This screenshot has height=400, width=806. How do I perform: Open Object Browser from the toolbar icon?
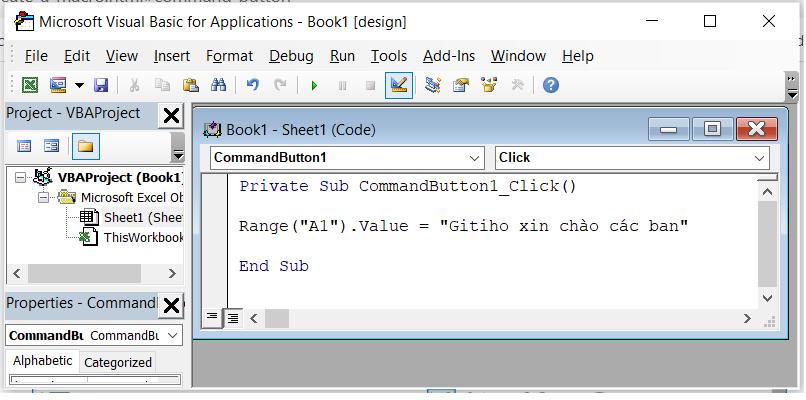(x=489, y=85)
